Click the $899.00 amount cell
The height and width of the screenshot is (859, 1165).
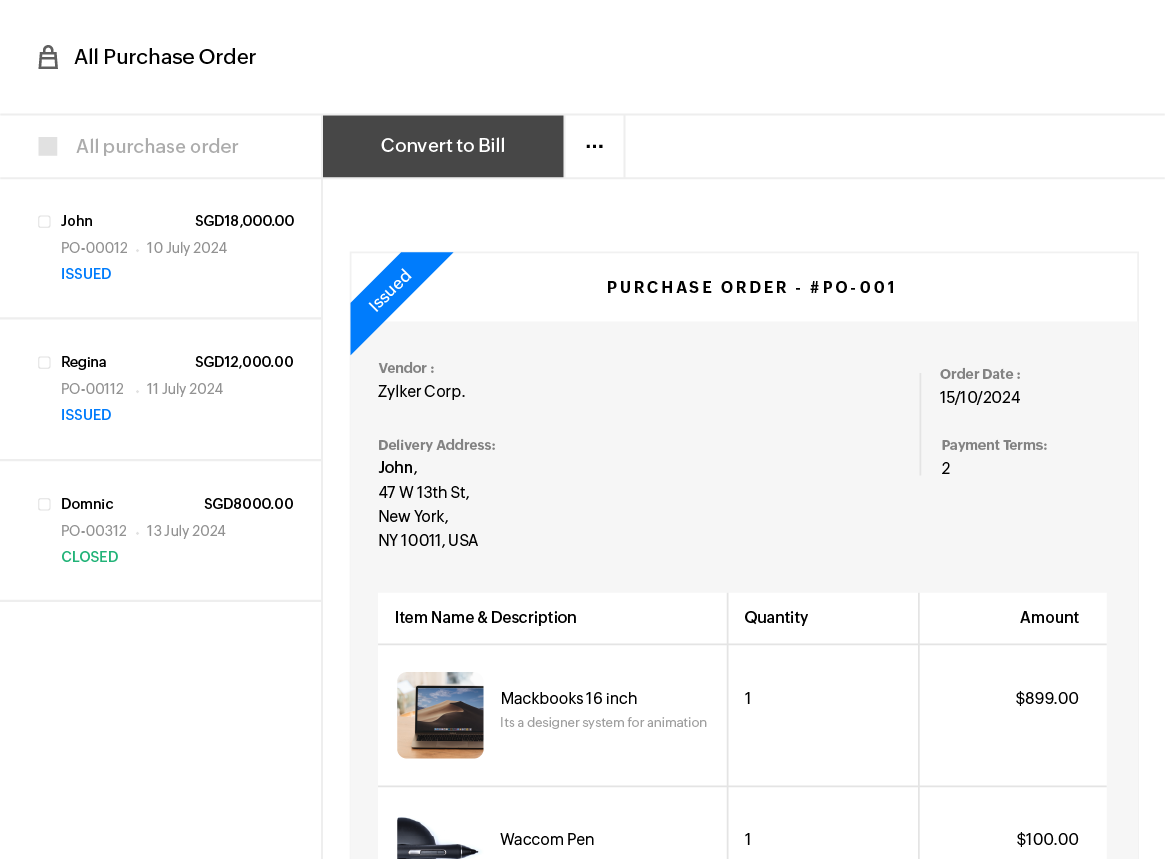(1046, 698)
